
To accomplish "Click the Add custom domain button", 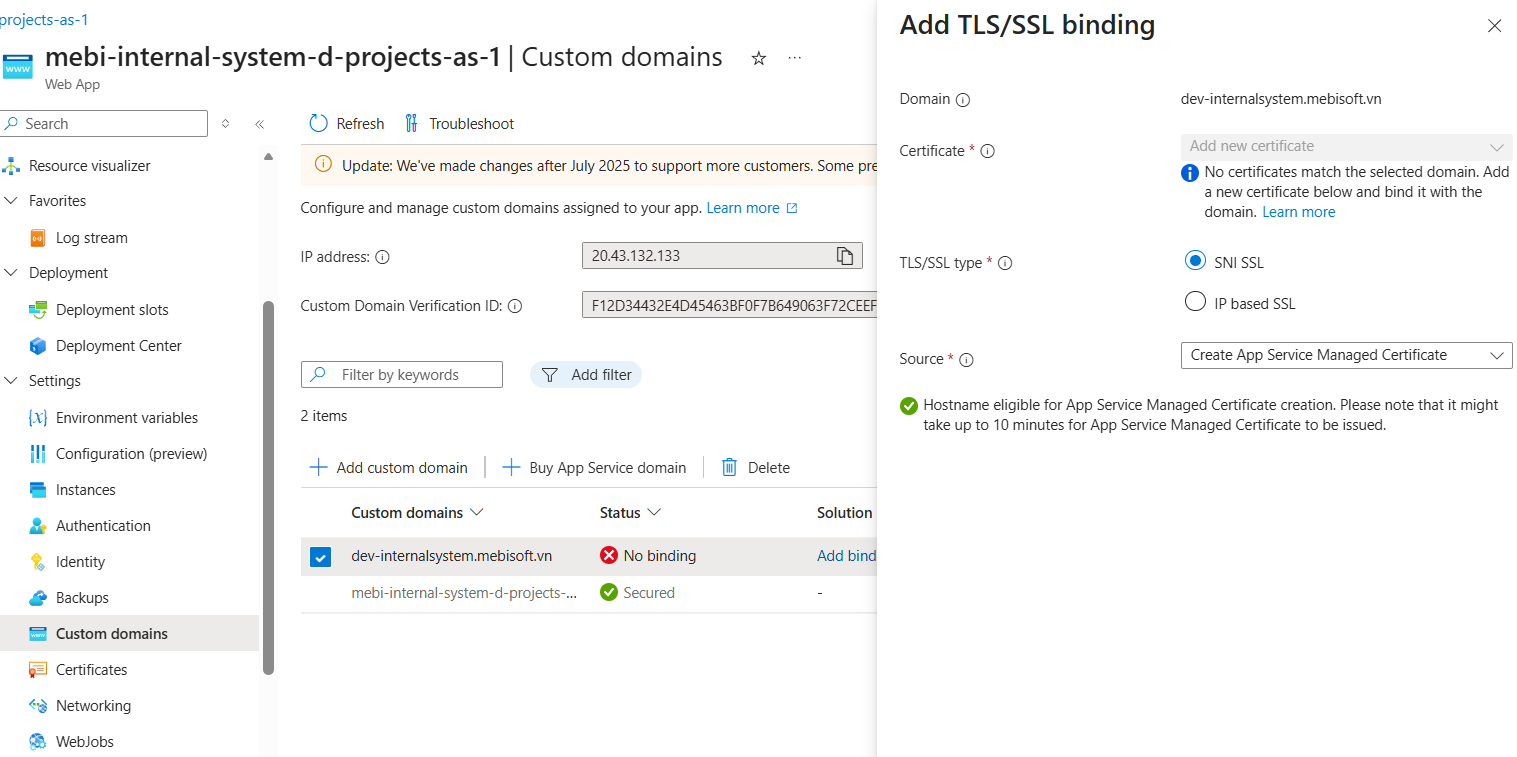I will pyautogui.click(x=390, y=467).
